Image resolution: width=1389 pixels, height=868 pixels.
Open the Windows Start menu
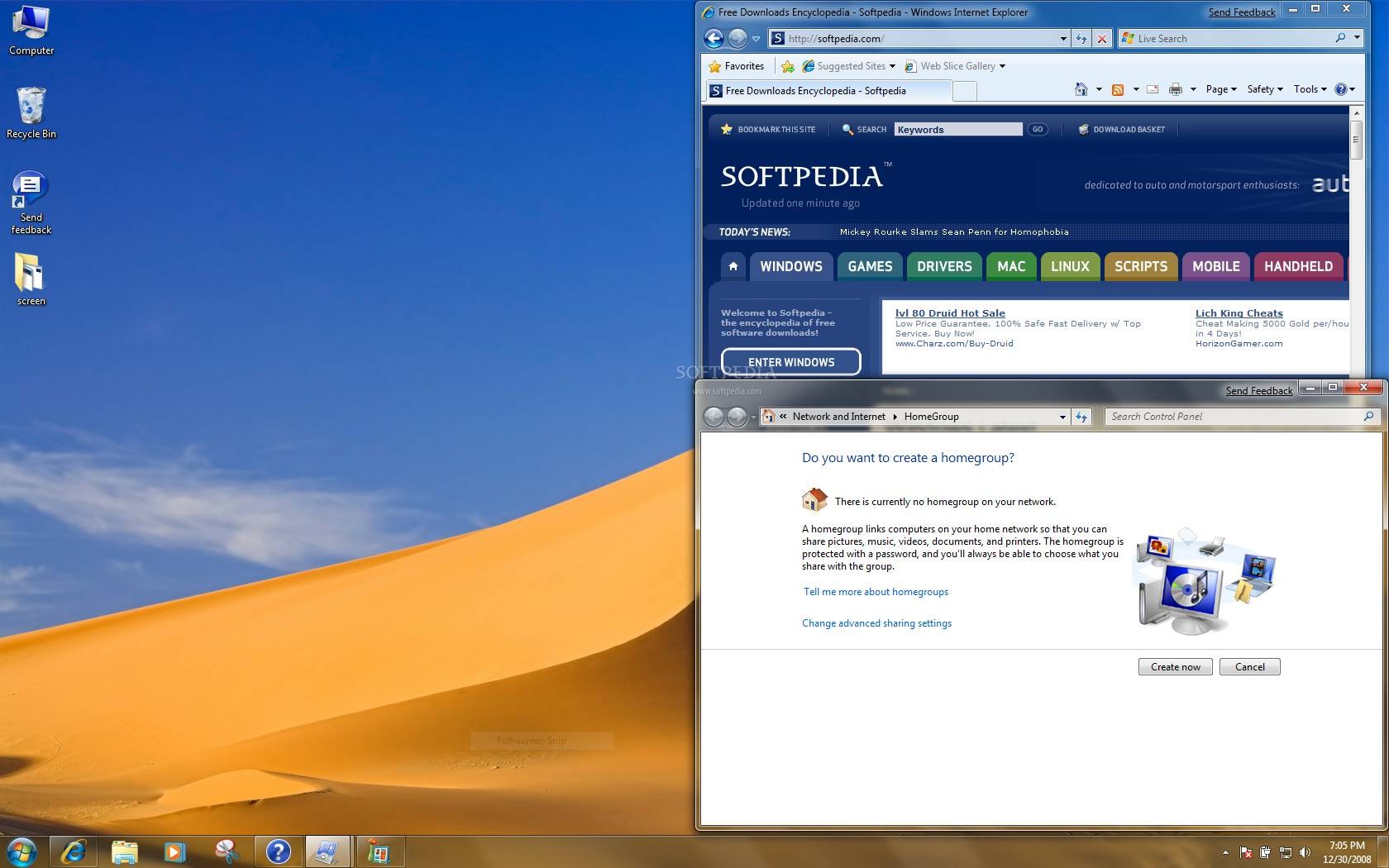21,851
